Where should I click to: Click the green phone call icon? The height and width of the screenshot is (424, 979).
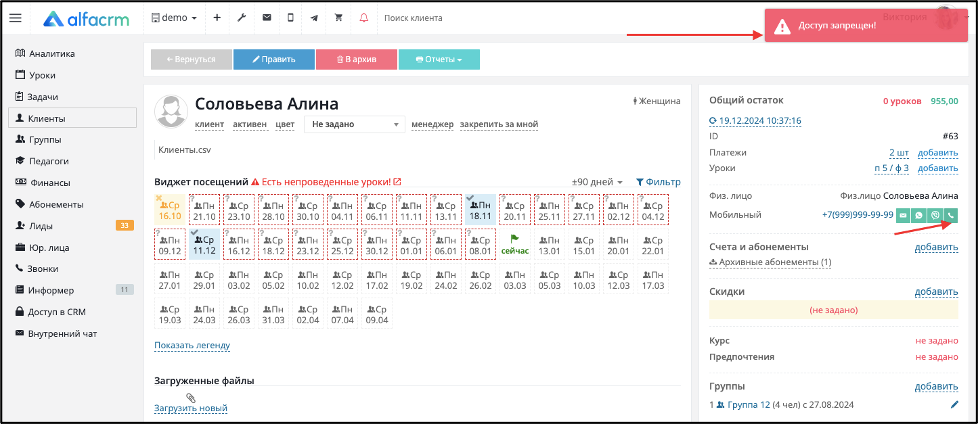(951, 215)
